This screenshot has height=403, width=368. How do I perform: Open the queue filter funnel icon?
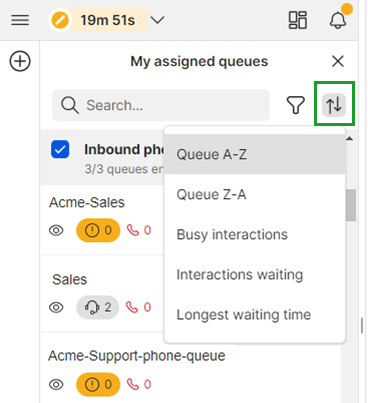[x=296, y=105]
